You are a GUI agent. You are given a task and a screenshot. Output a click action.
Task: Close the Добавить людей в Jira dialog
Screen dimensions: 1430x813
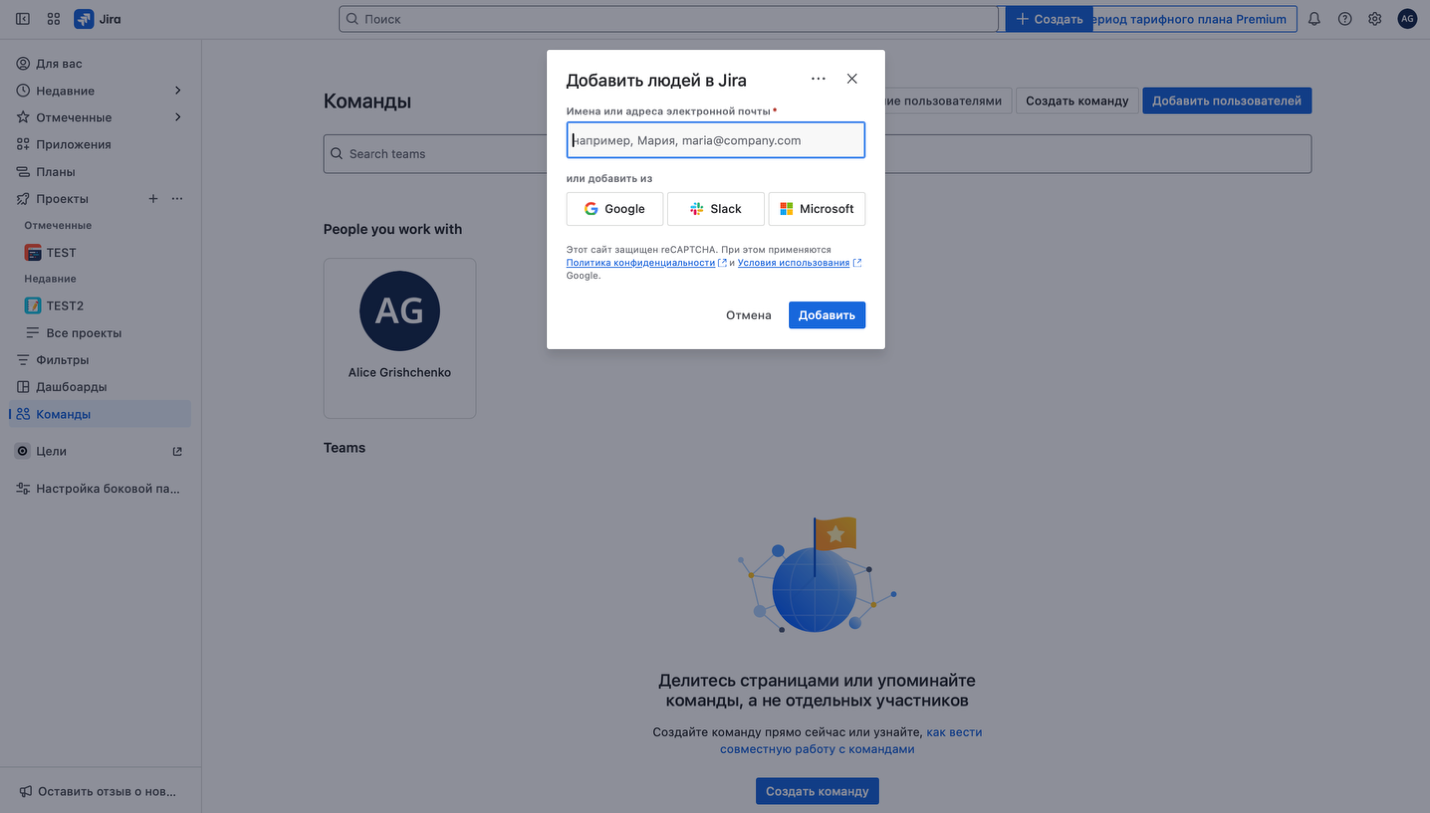coord(852,79)
